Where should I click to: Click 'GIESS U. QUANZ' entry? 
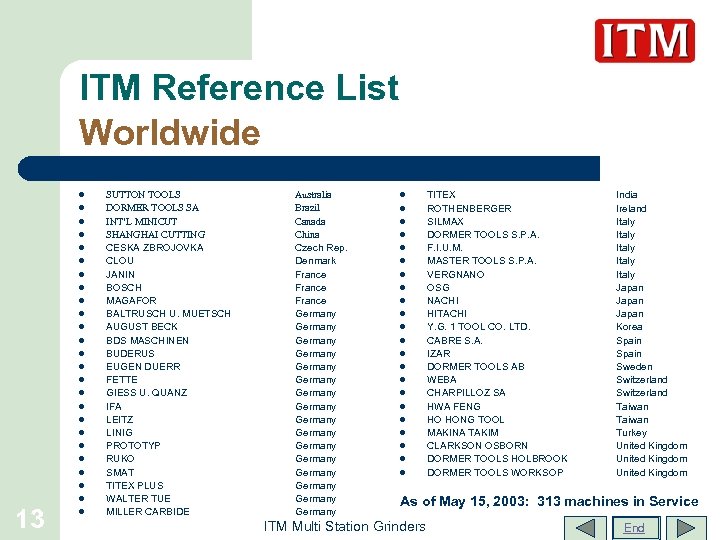(x=146, y=393)
